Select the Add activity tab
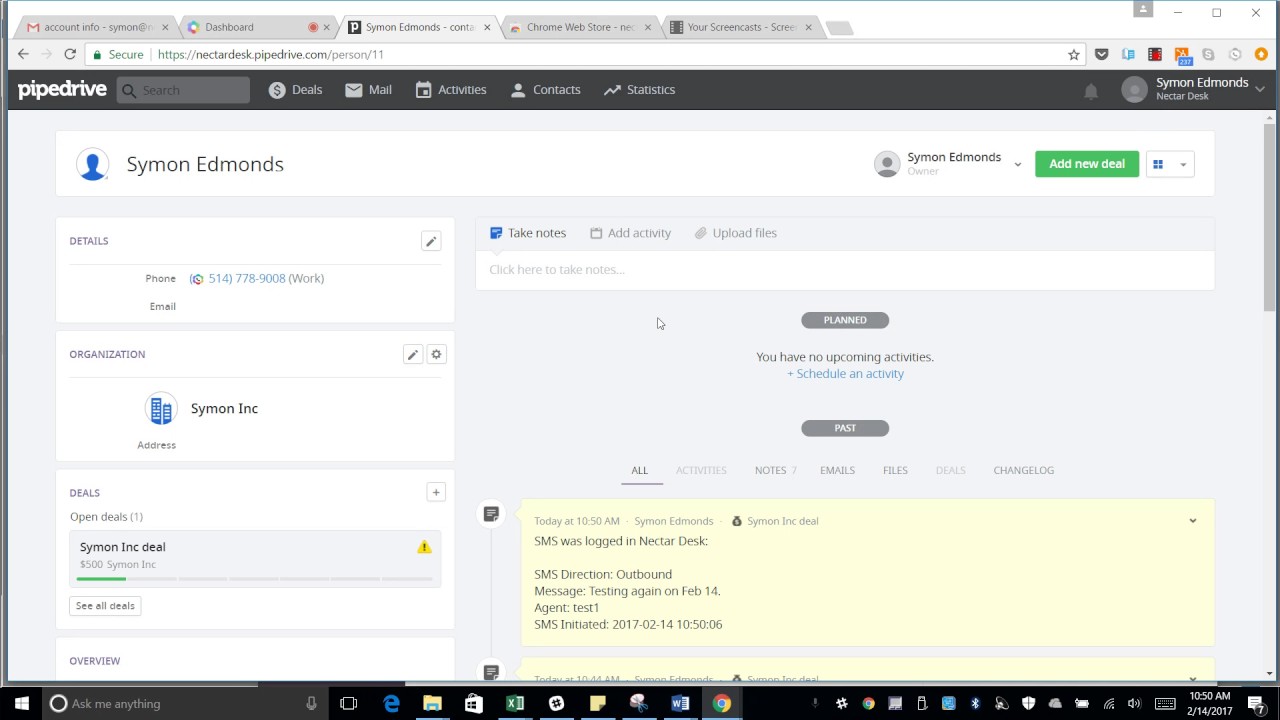The height and width of the screenshot is (720, 1280). pos(630,233)
